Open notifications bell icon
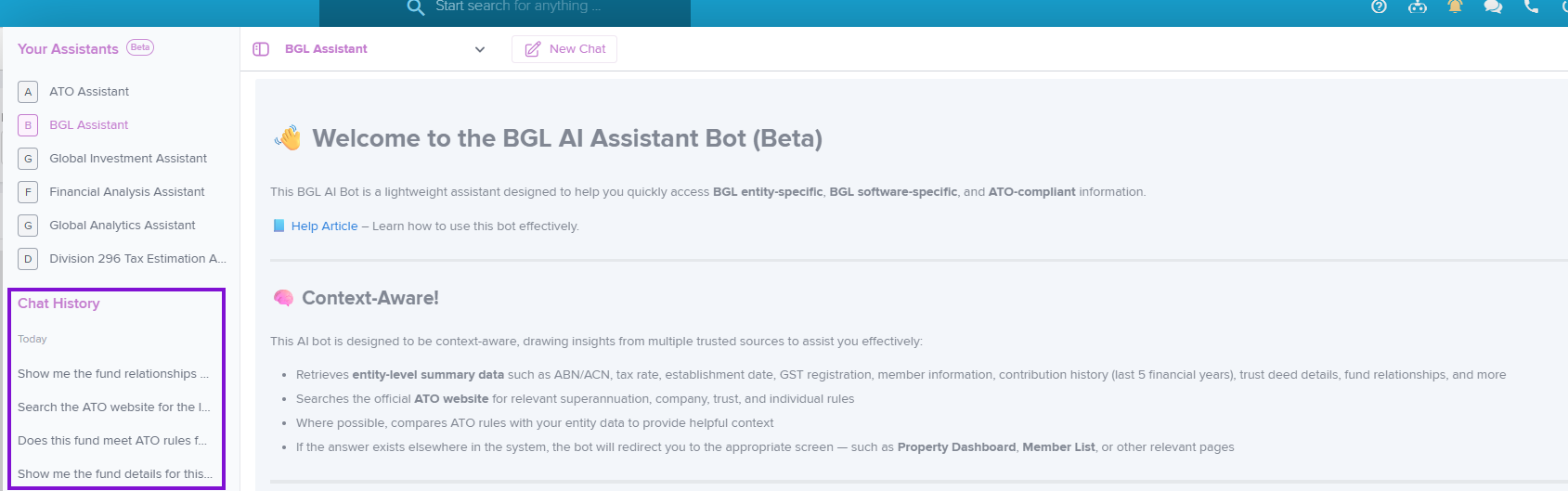Image resolution: width=1568 pixels, height=491 pixels. coord(1455,6)
